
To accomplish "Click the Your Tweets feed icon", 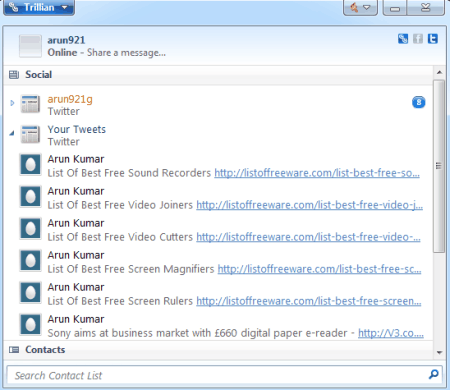I will coord(30,134).
